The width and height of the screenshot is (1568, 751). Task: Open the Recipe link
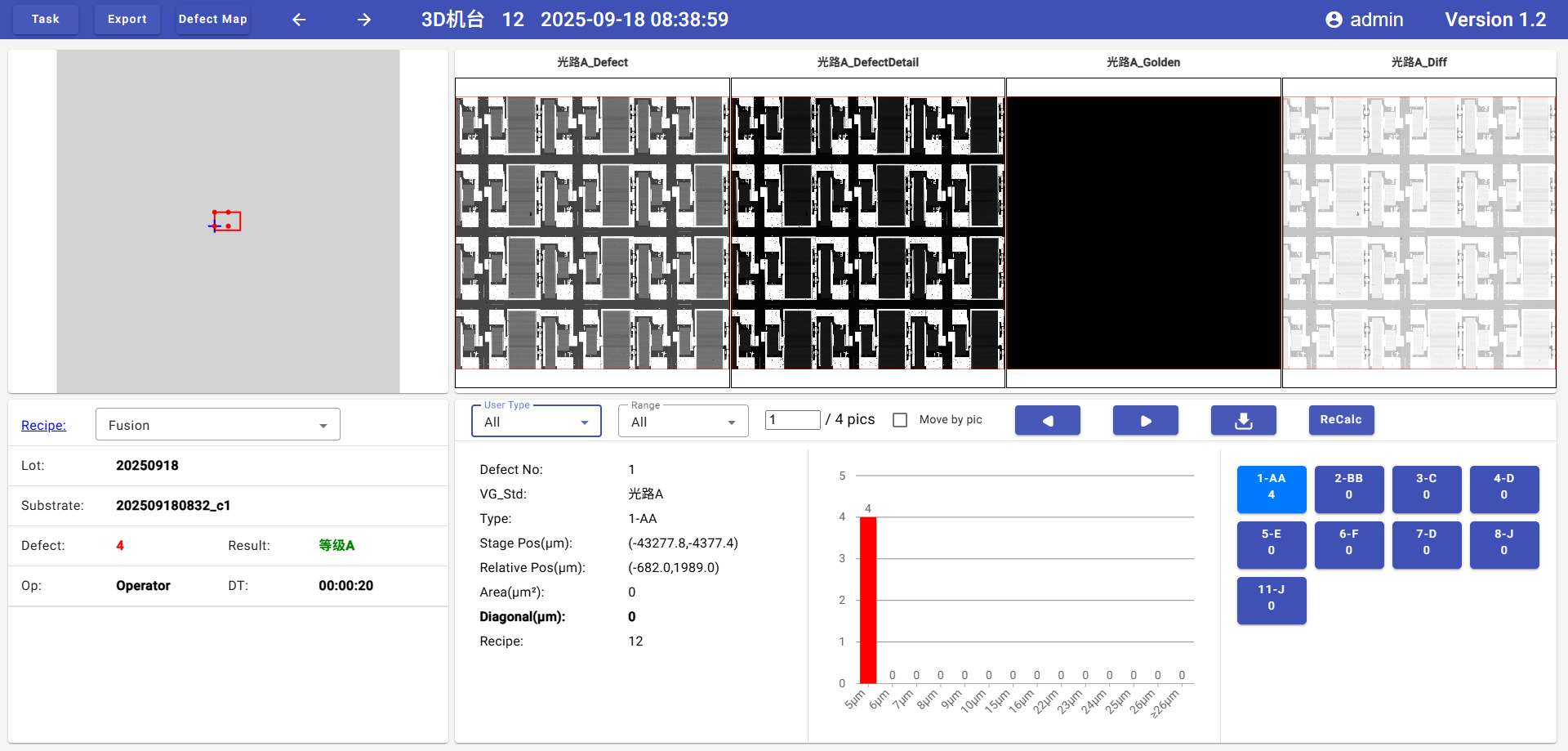(x=43, y=425)
